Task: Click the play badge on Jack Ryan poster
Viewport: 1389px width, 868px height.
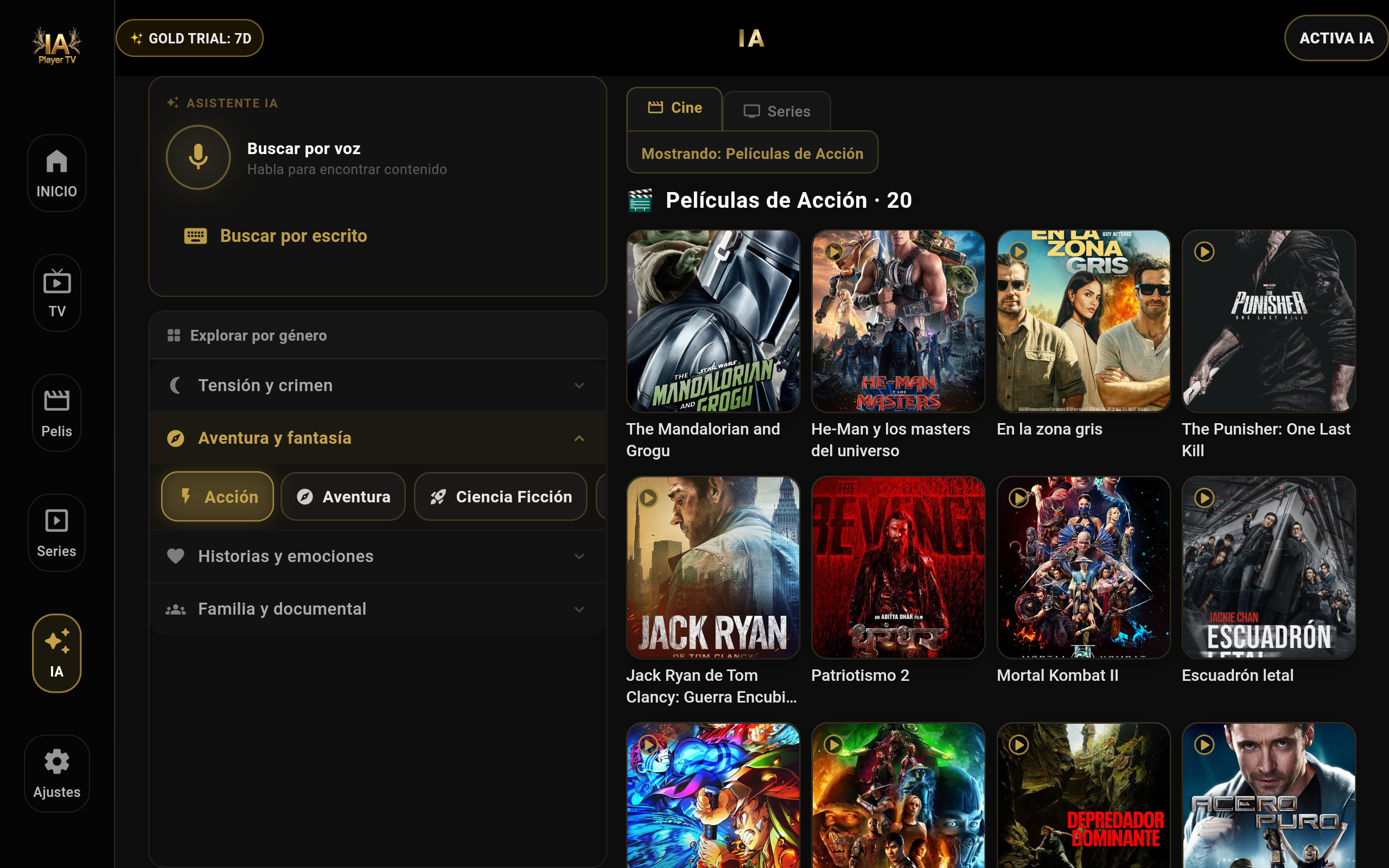Action: 648,497
